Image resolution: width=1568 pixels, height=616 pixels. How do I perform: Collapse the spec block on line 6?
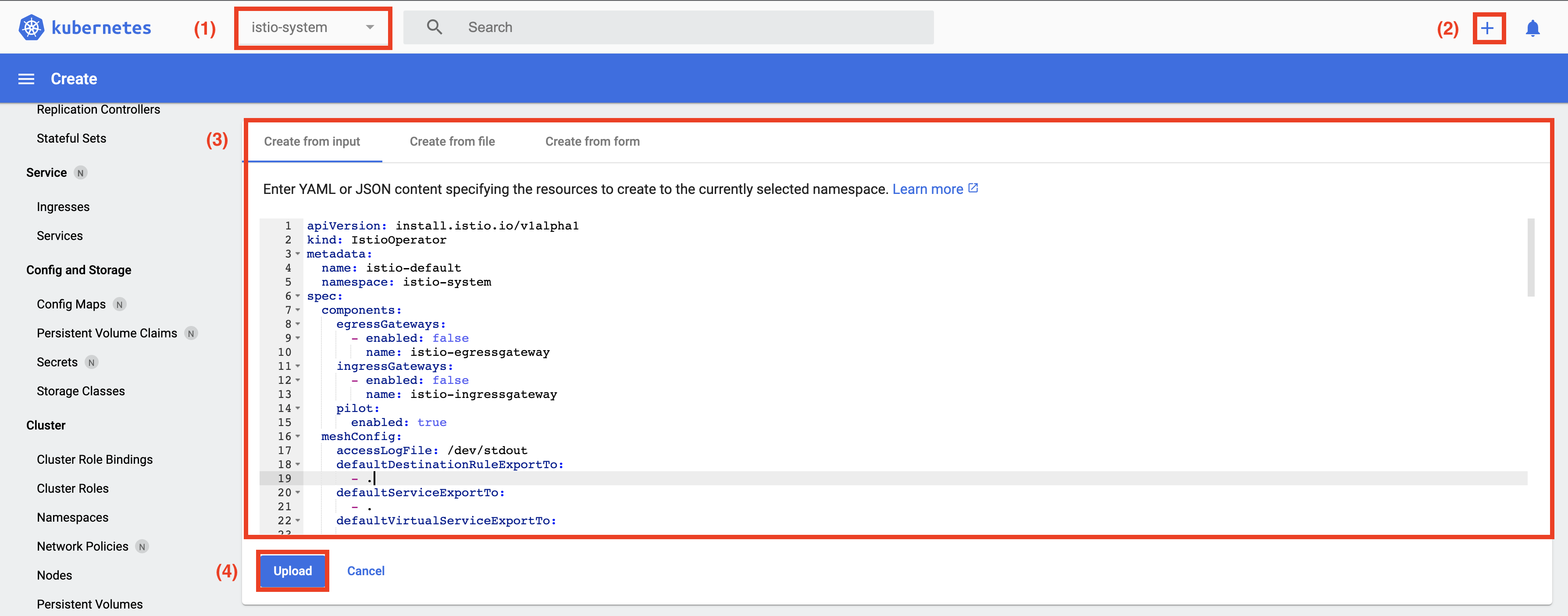(x=298, y=296)
